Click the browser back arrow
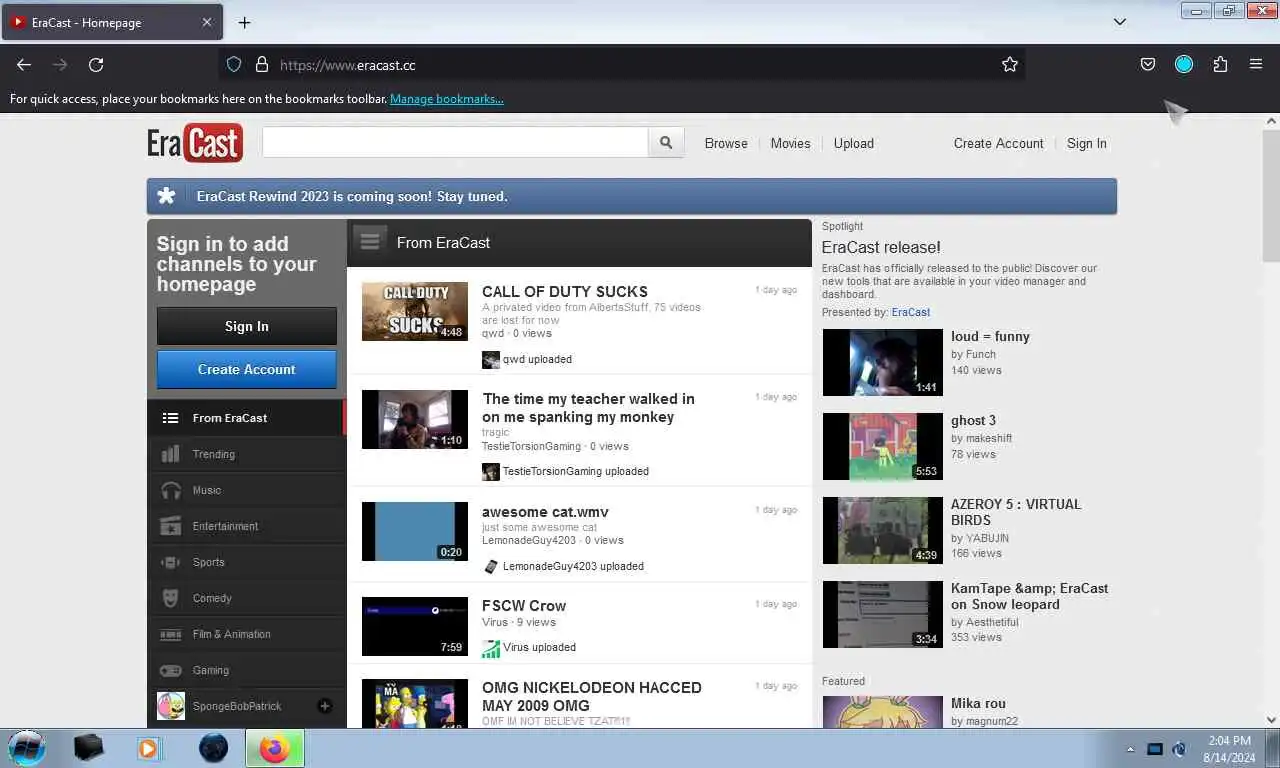Viewport: 1280px width, 768px height. pos(24,64)
